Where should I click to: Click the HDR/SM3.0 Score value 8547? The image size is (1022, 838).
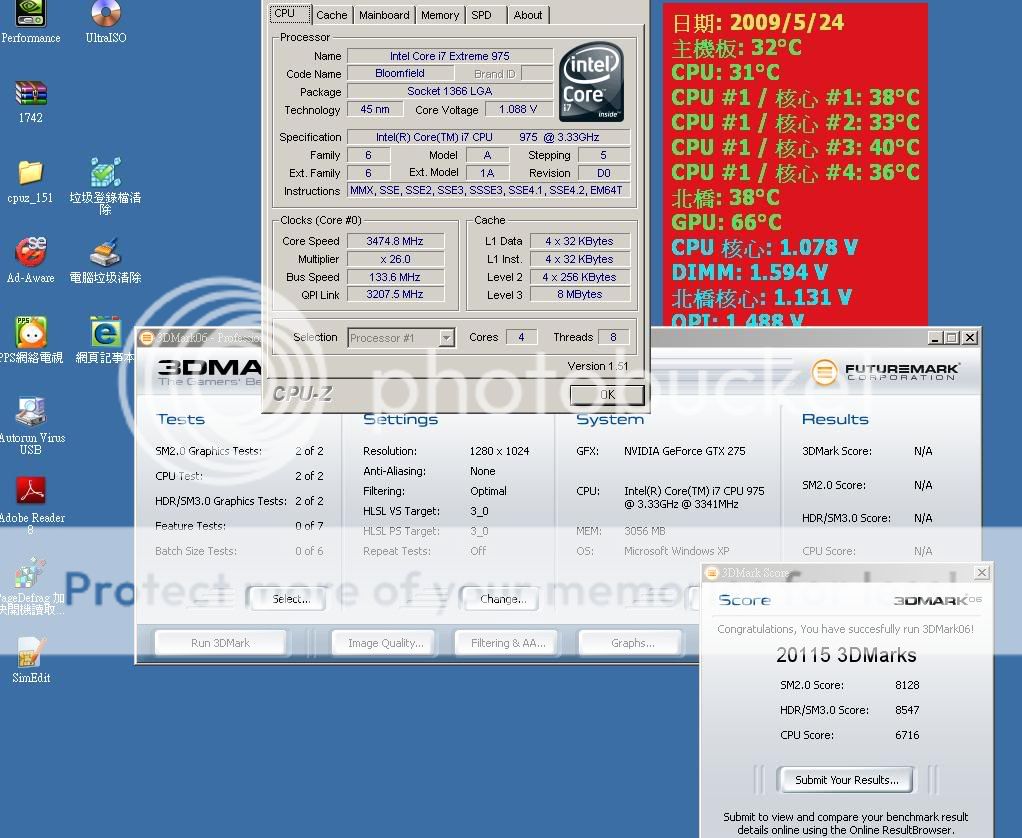pos(907,710)
